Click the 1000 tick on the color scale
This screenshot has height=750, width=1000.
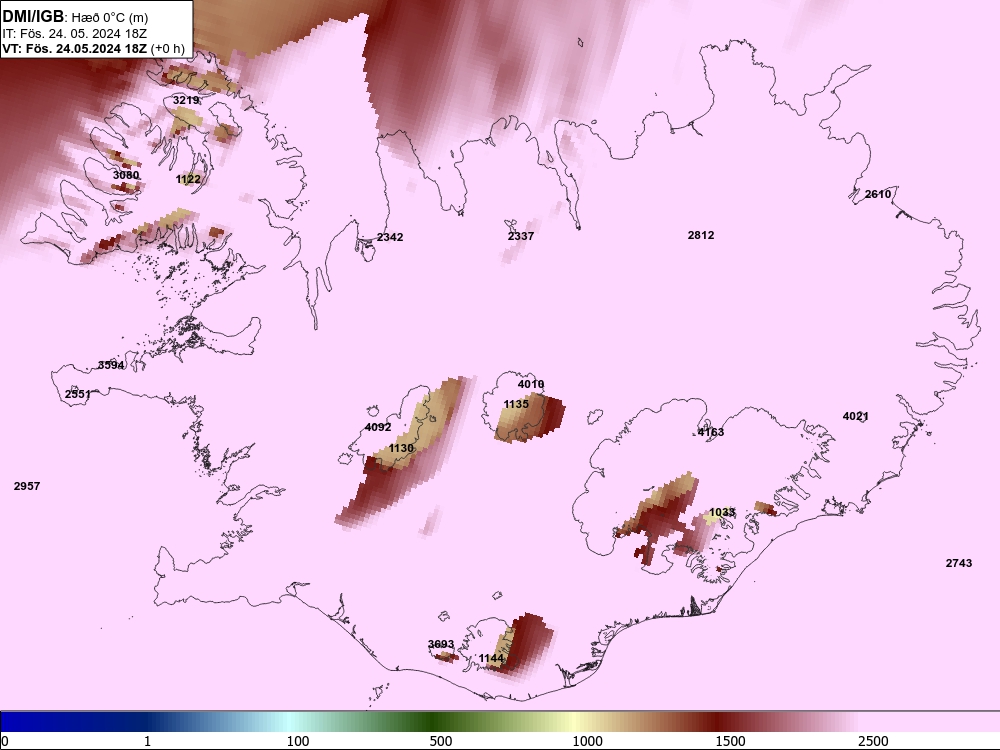(x=587, y=741)
